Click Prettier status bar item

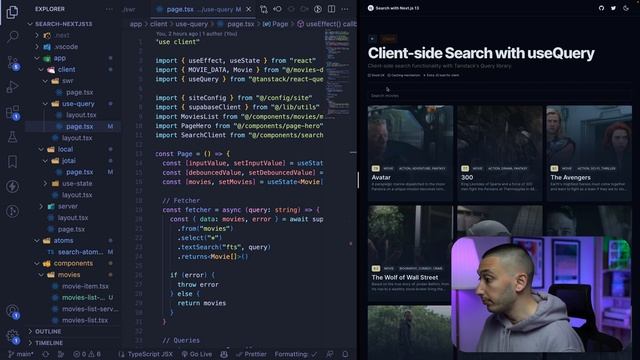pos(251,354)
